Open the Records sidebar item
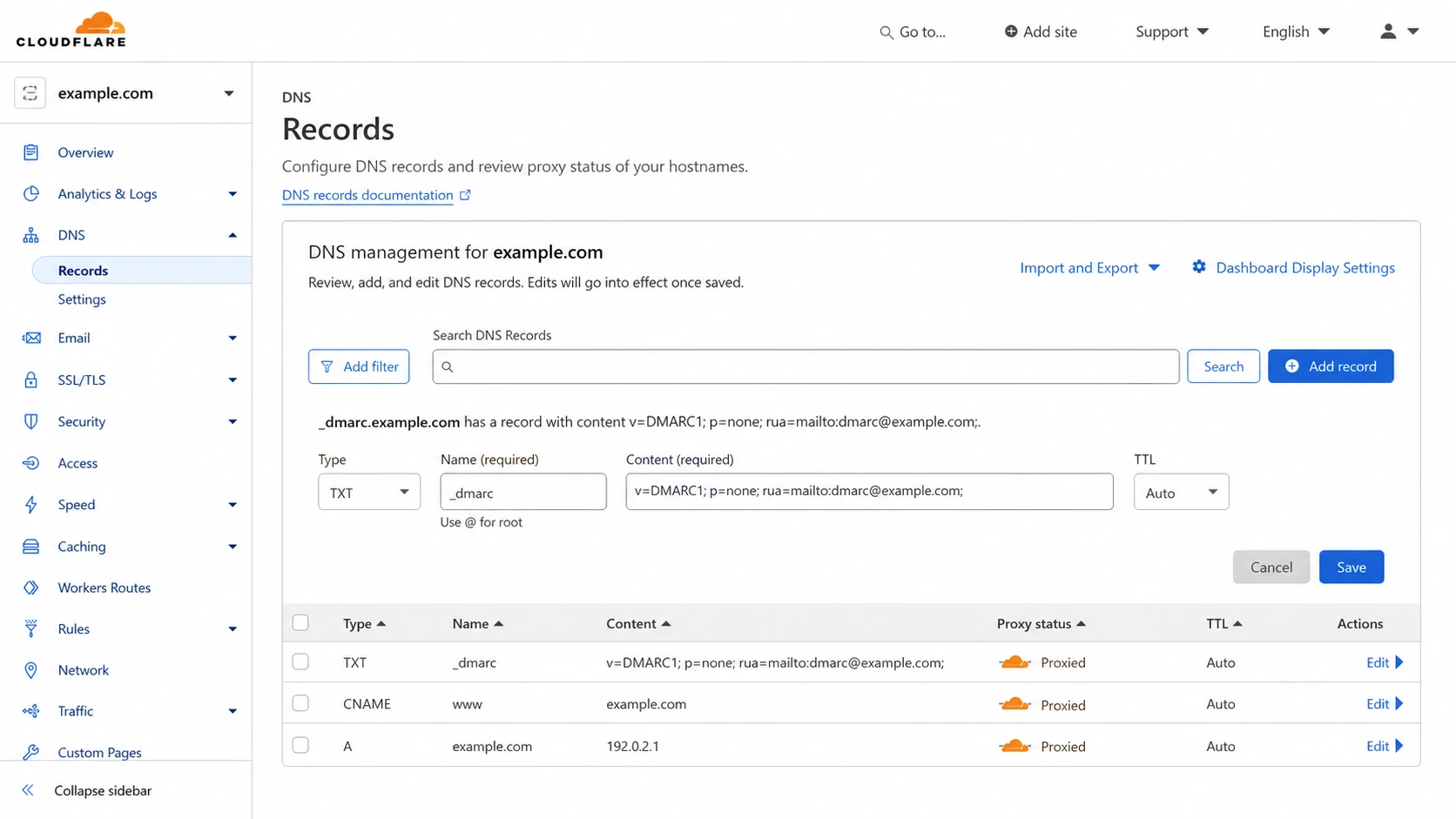This screenshot has height=819, width=1456. pos(142,270)
